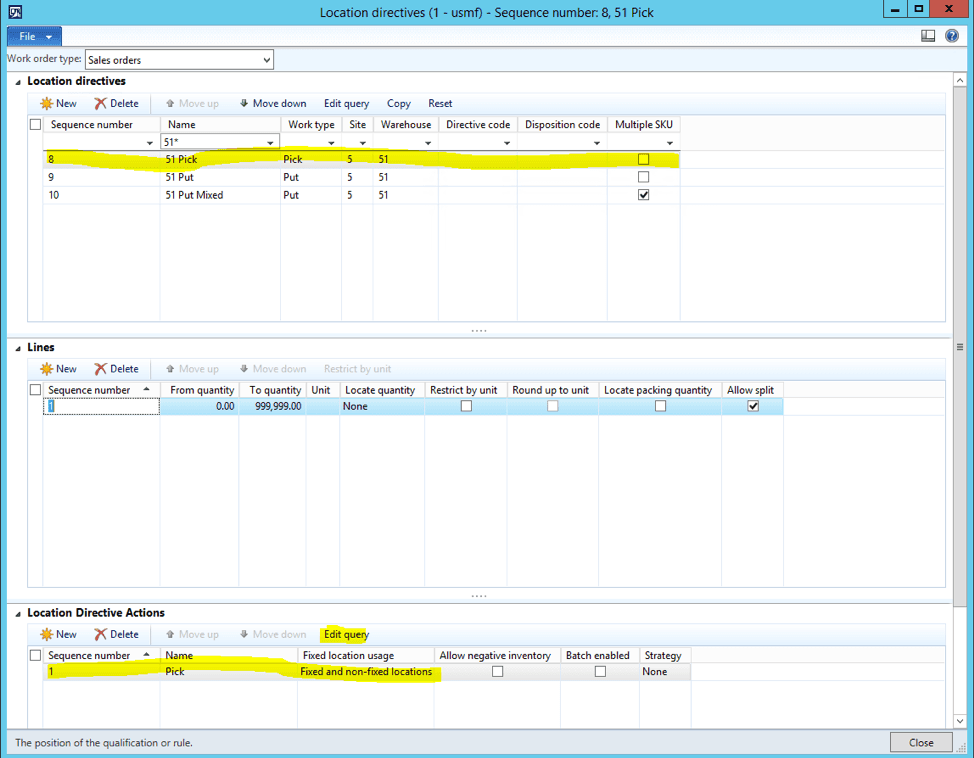Image resolution: width=974 pixels, height=758 pixels.
Task: Select the 51 Put Mixed directive row
Action: (362, 195)
